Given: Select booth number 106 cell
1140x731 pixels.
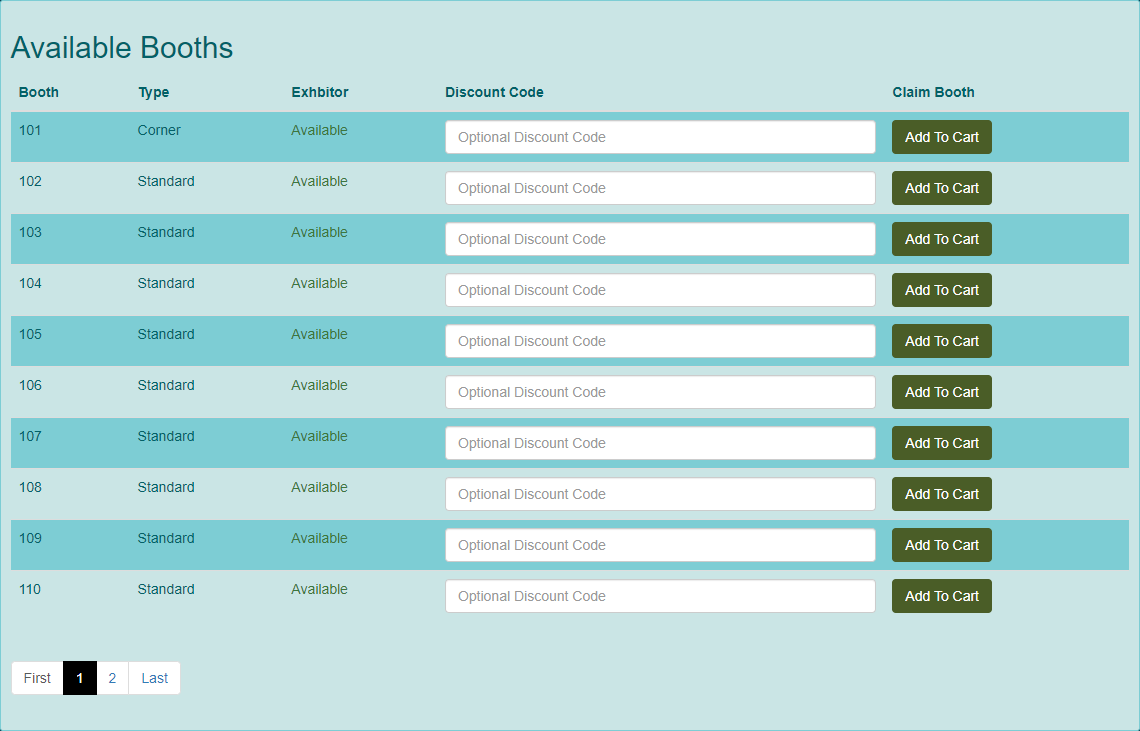Looking at the screenshot, I should pyautogui.click(x=30, y=385).
